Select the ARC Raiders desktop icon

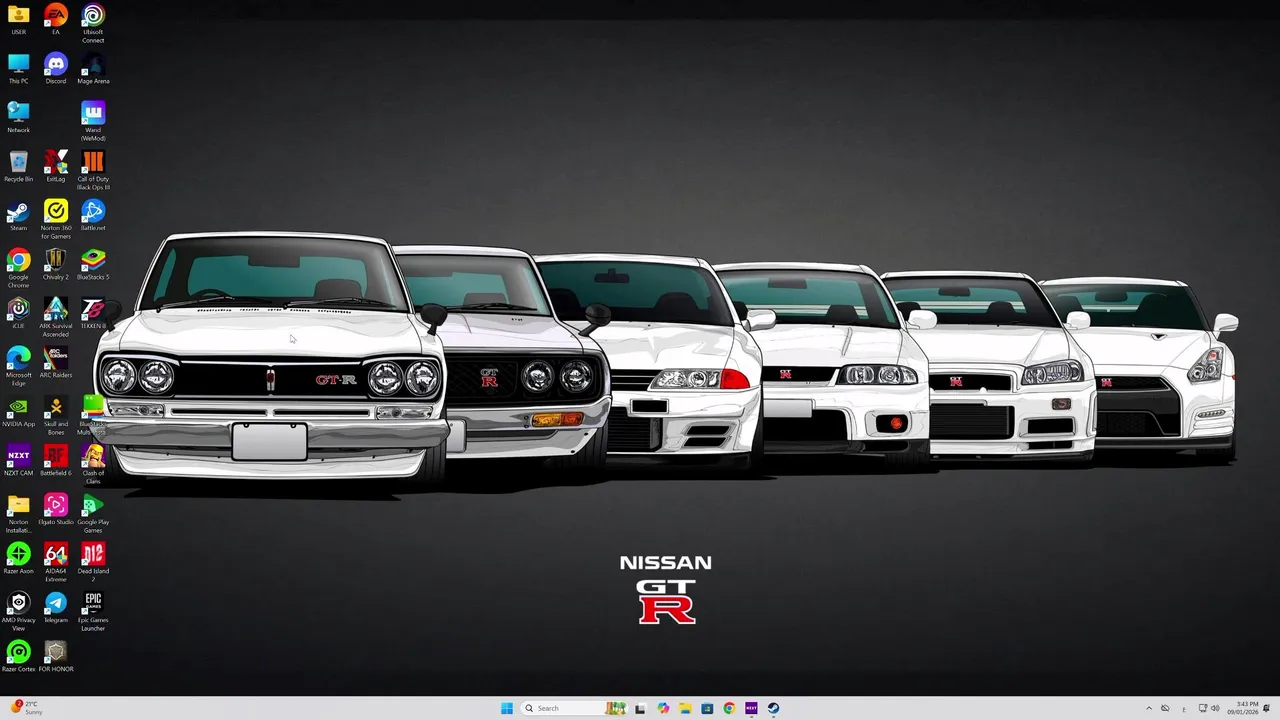(x=56, y=363)
